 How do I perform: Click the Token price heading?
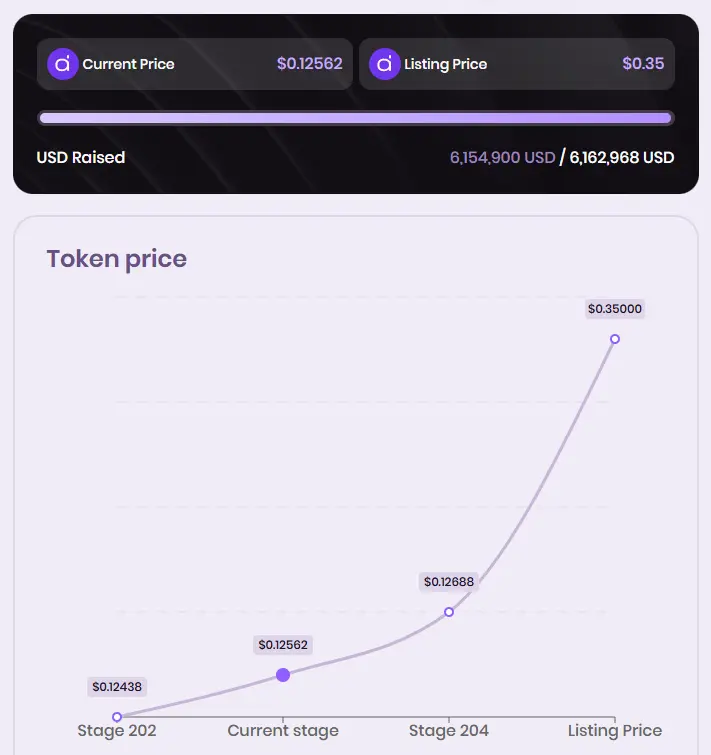(116, 259)
